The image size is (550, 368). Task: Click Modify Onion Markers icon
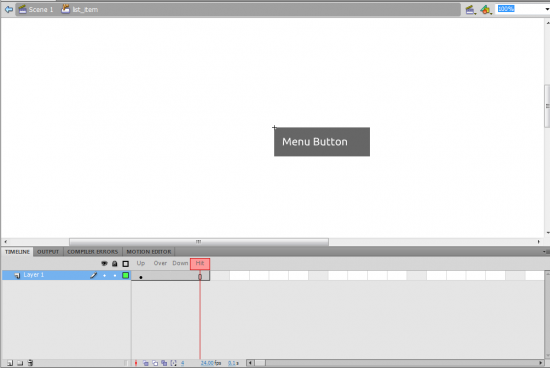pyautogui.click(x=174, y=363)
